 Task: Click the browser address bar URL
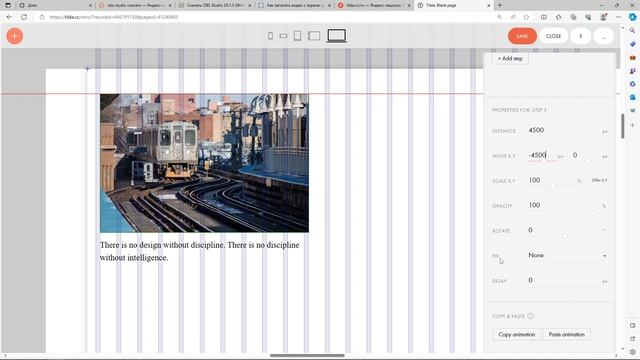[x=114, y=17]
